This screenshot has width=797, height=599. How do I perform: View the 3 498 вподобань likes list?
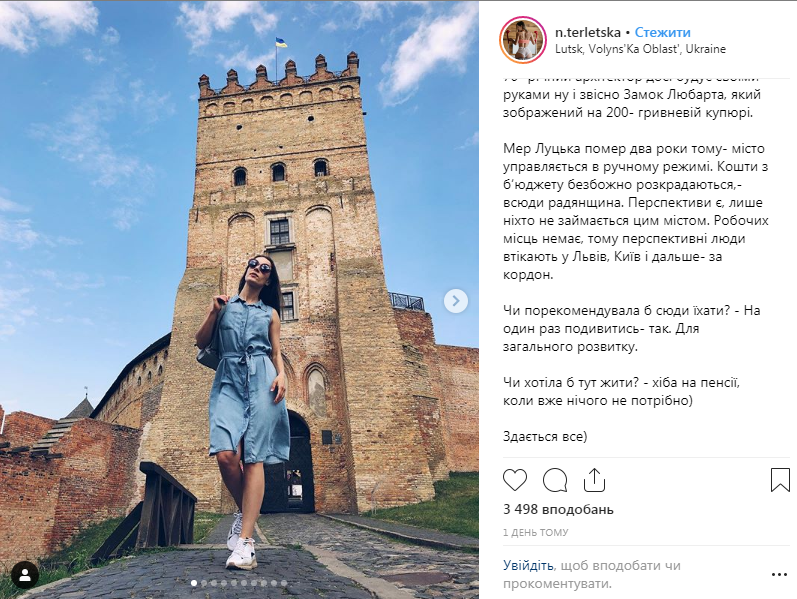(558, 509)
